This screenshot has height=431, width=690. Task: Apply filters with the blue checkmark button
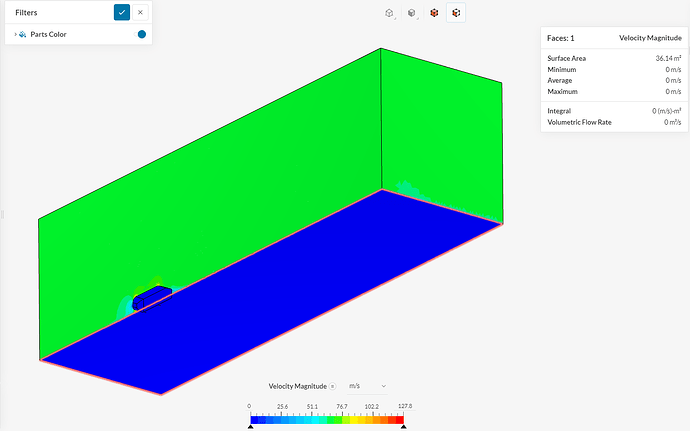122,12
